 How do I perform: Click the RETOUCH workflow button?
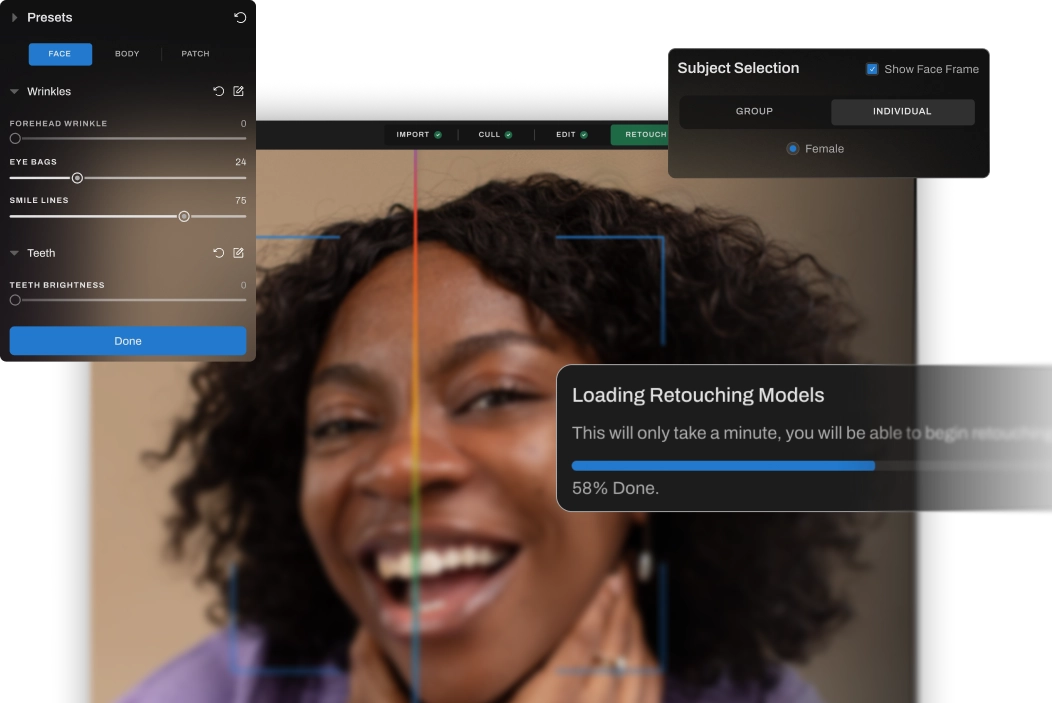[644, 134]
